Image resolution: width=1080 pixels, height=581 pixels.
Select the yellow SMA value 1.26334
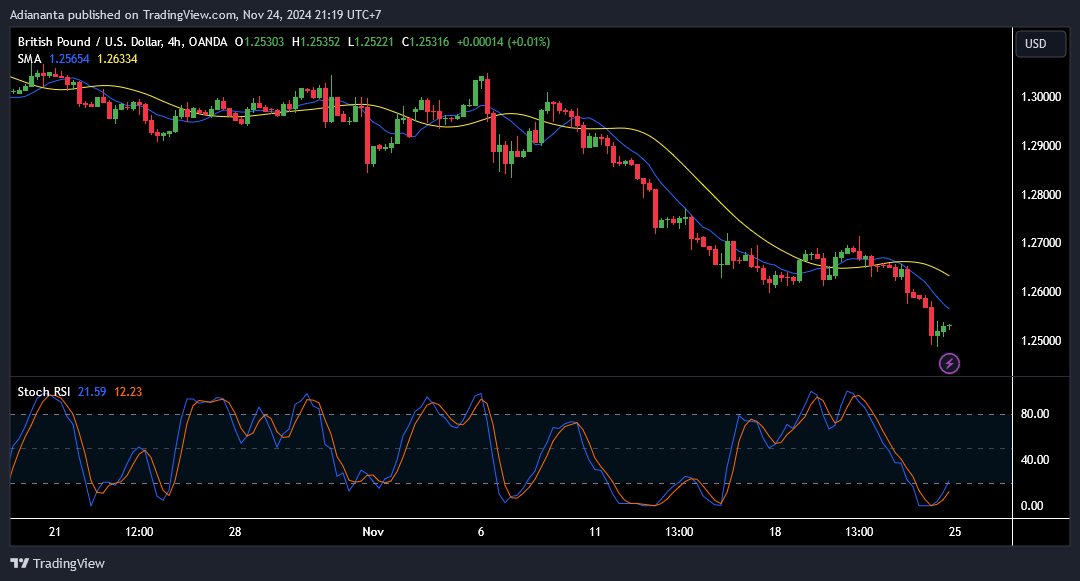tap(117, 59)
